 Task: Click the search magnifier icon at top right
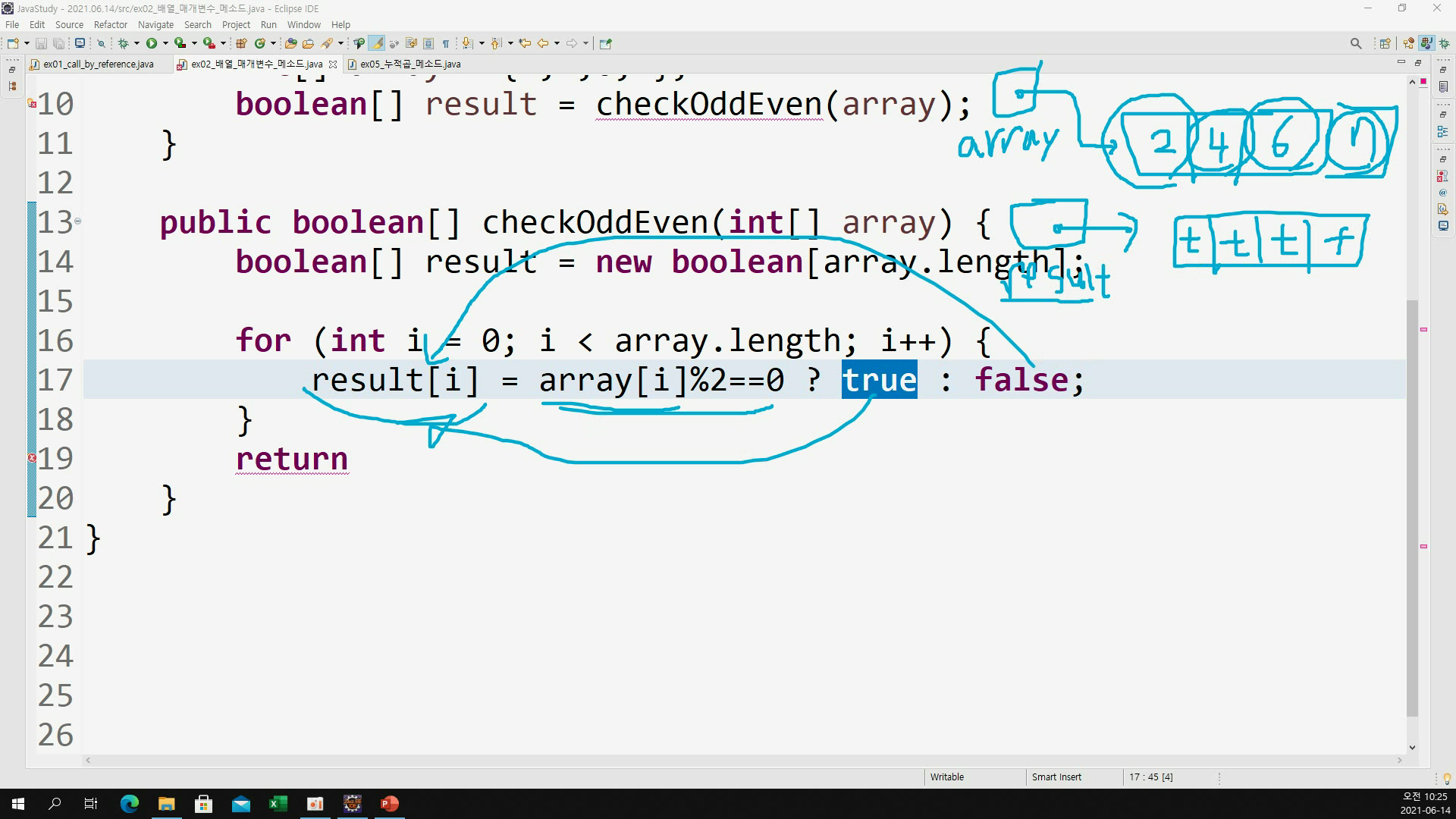tap(1356, 43)
